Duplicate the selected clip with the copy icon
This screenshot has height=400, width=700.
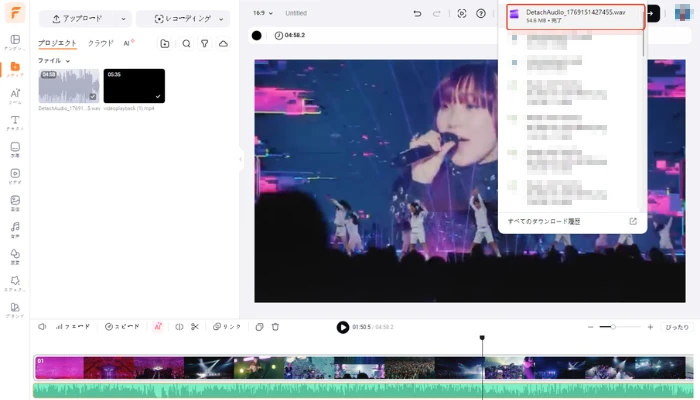259,327
